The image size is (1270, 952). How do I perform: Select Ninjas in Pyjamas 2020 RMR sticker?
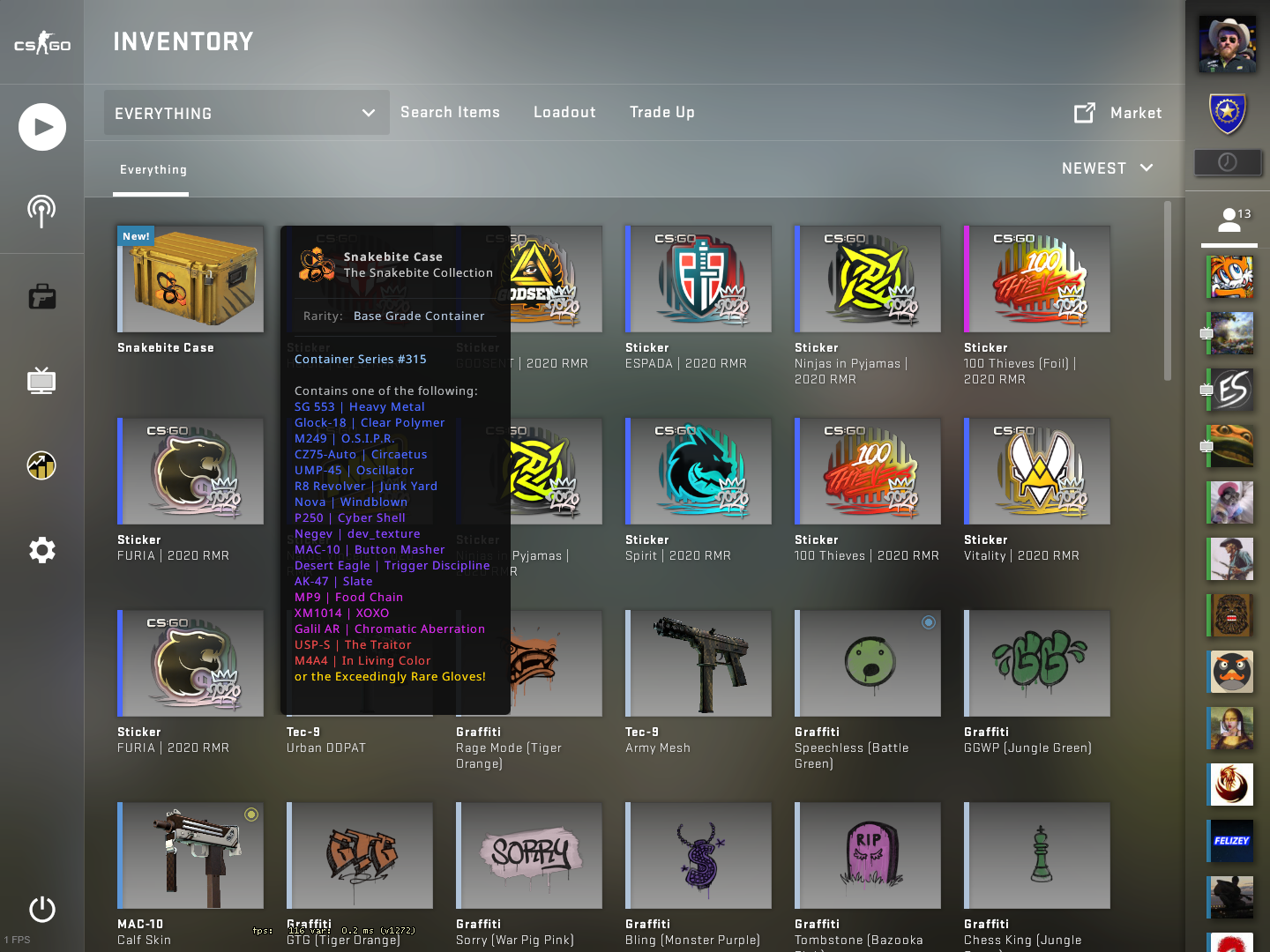point(868,279)
